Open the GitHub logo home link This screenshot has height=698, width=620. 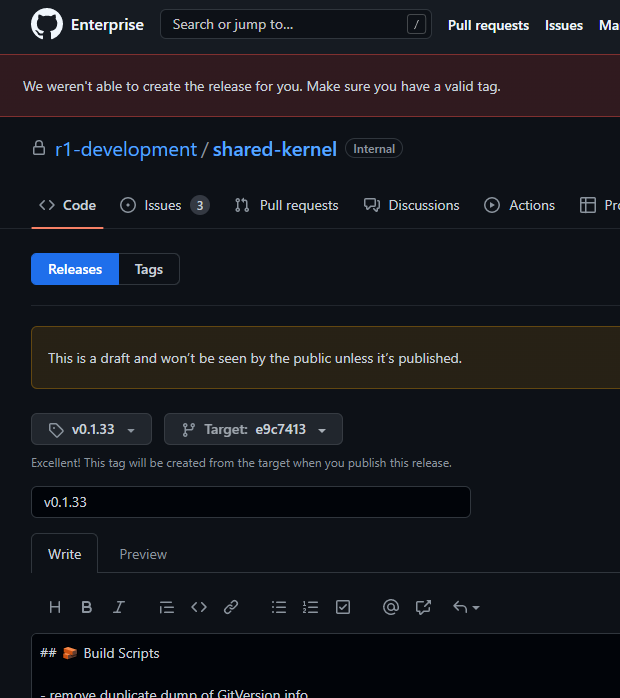tap(47, 24)
